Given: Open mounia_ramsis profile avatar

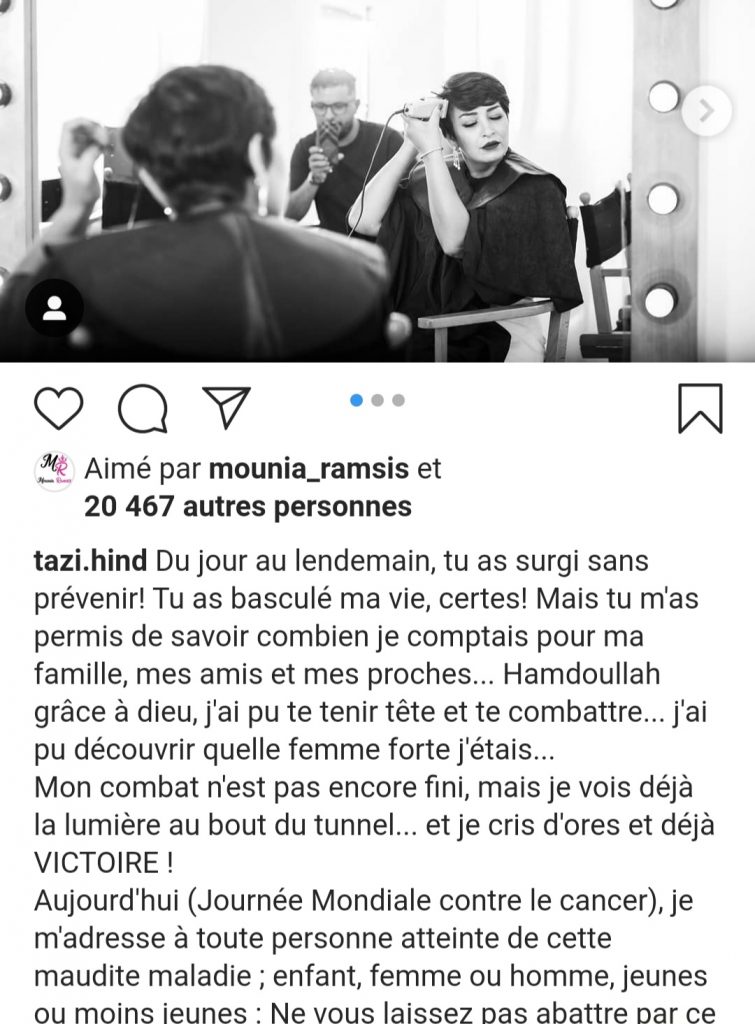Looking at the screenshot, I should (54, 470).
